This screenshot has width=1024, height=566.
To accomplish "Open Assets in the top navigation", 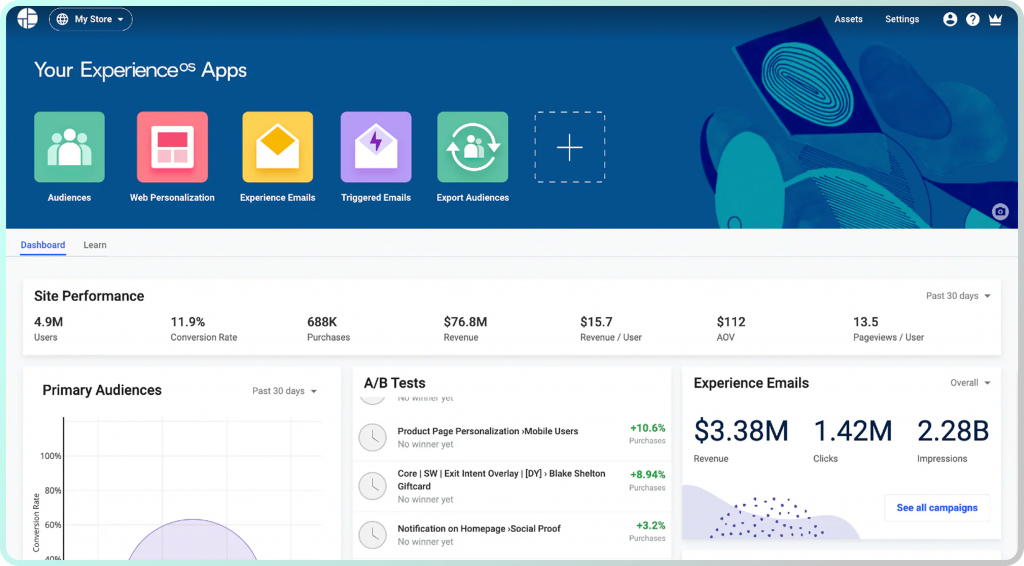I will pos(848,19).
